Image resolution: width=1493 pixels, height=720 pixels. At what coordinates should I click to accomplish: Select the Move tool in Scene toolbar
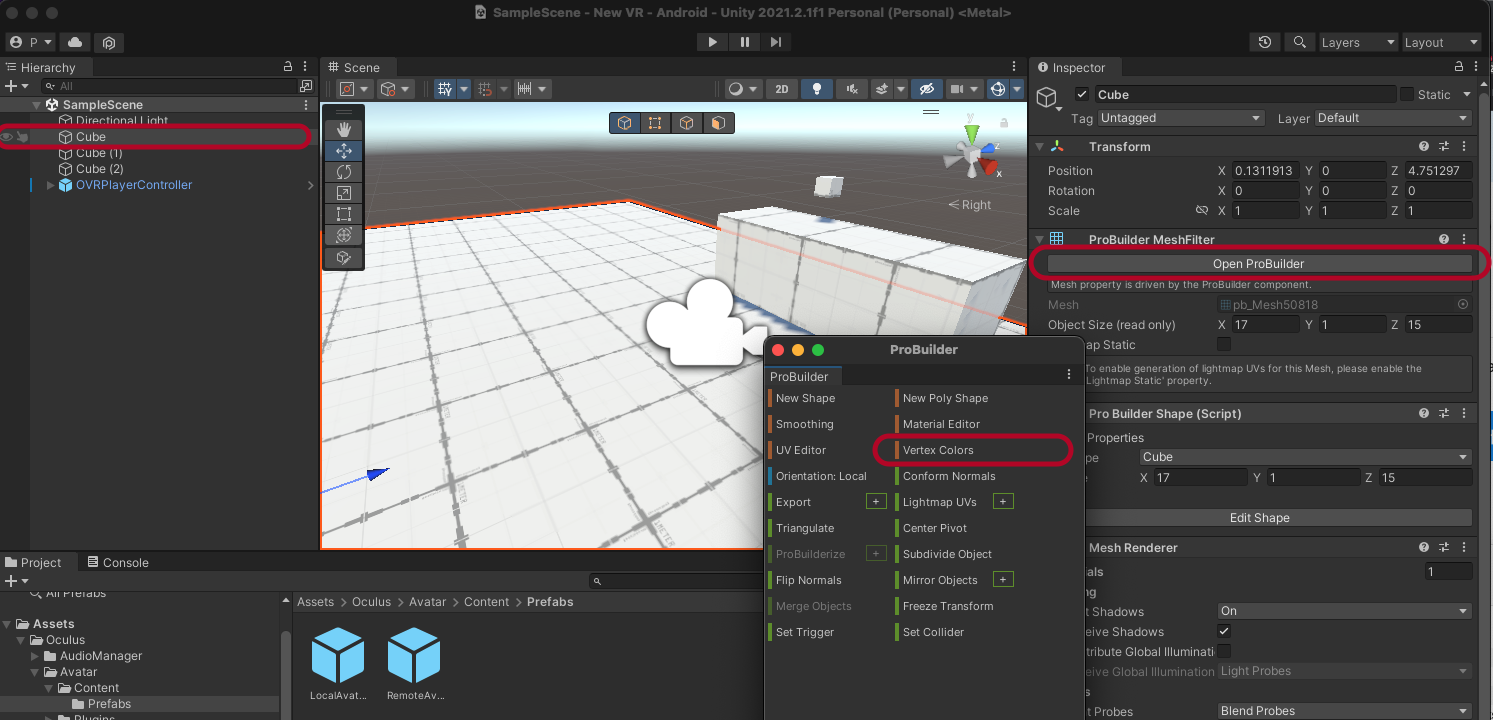(344, 151)
